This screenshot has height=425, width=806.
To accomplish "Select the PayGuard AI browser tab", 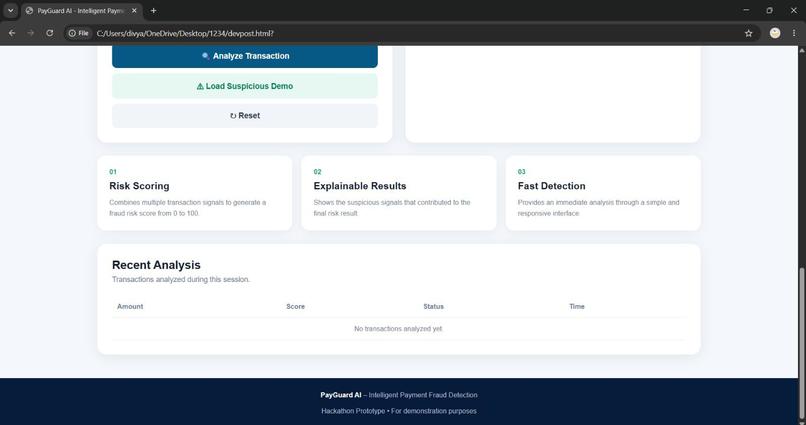I will click(x=80, y=10).
